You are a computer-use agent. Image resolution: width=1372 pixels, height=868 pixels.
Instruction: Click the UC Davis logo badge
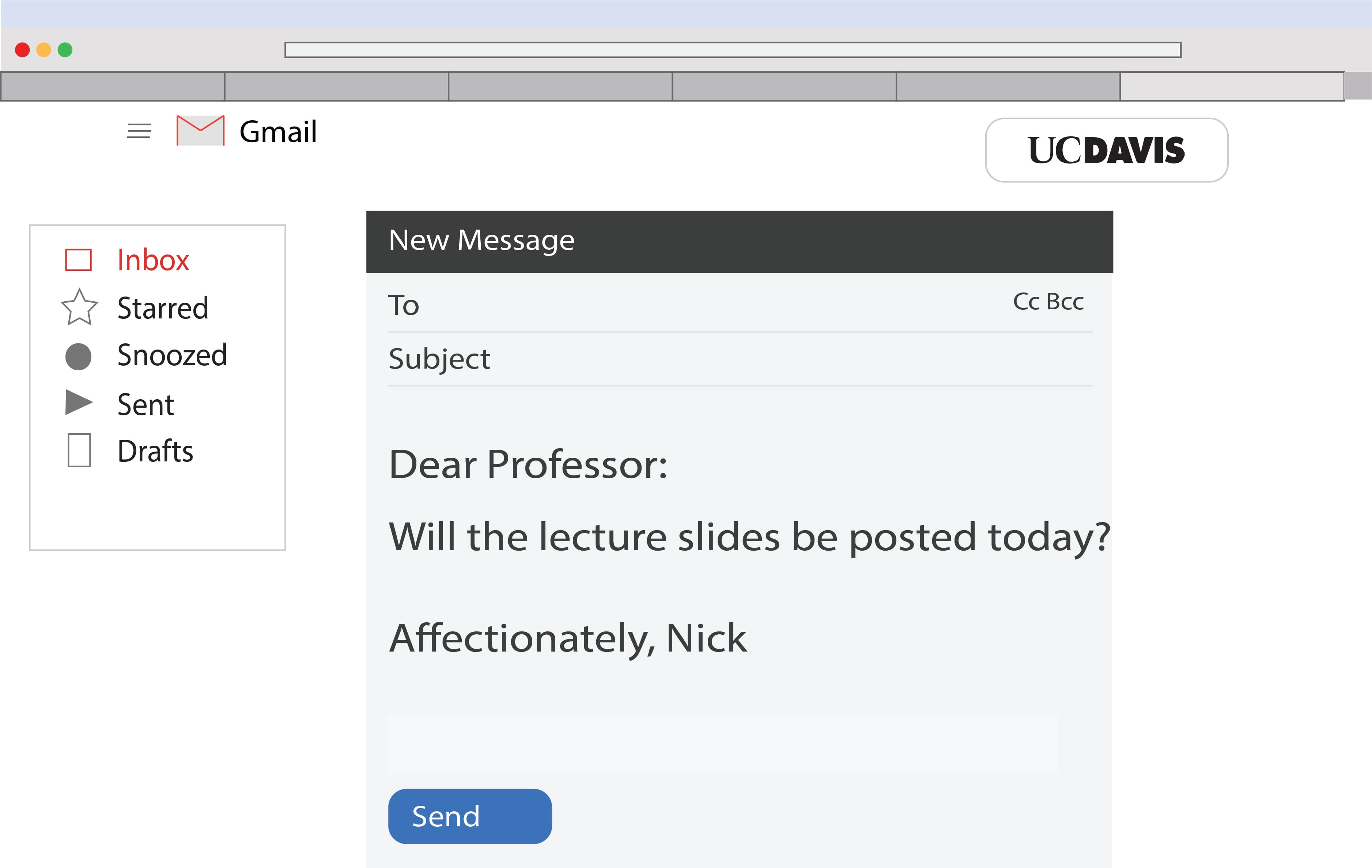(x=1107, y=151)
